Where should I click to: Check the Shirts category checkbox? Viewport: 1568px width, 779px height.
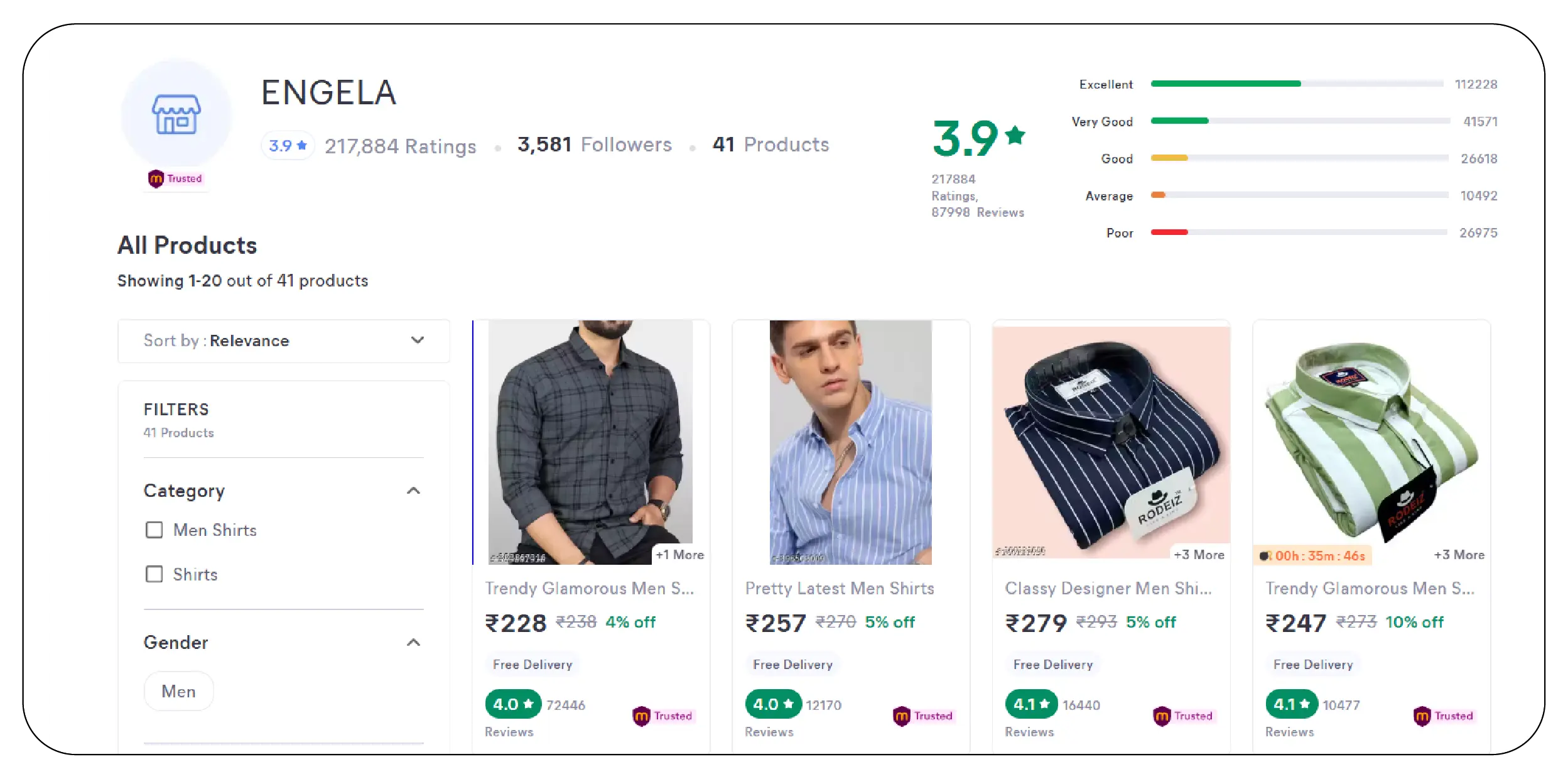(x=153, y=574)
